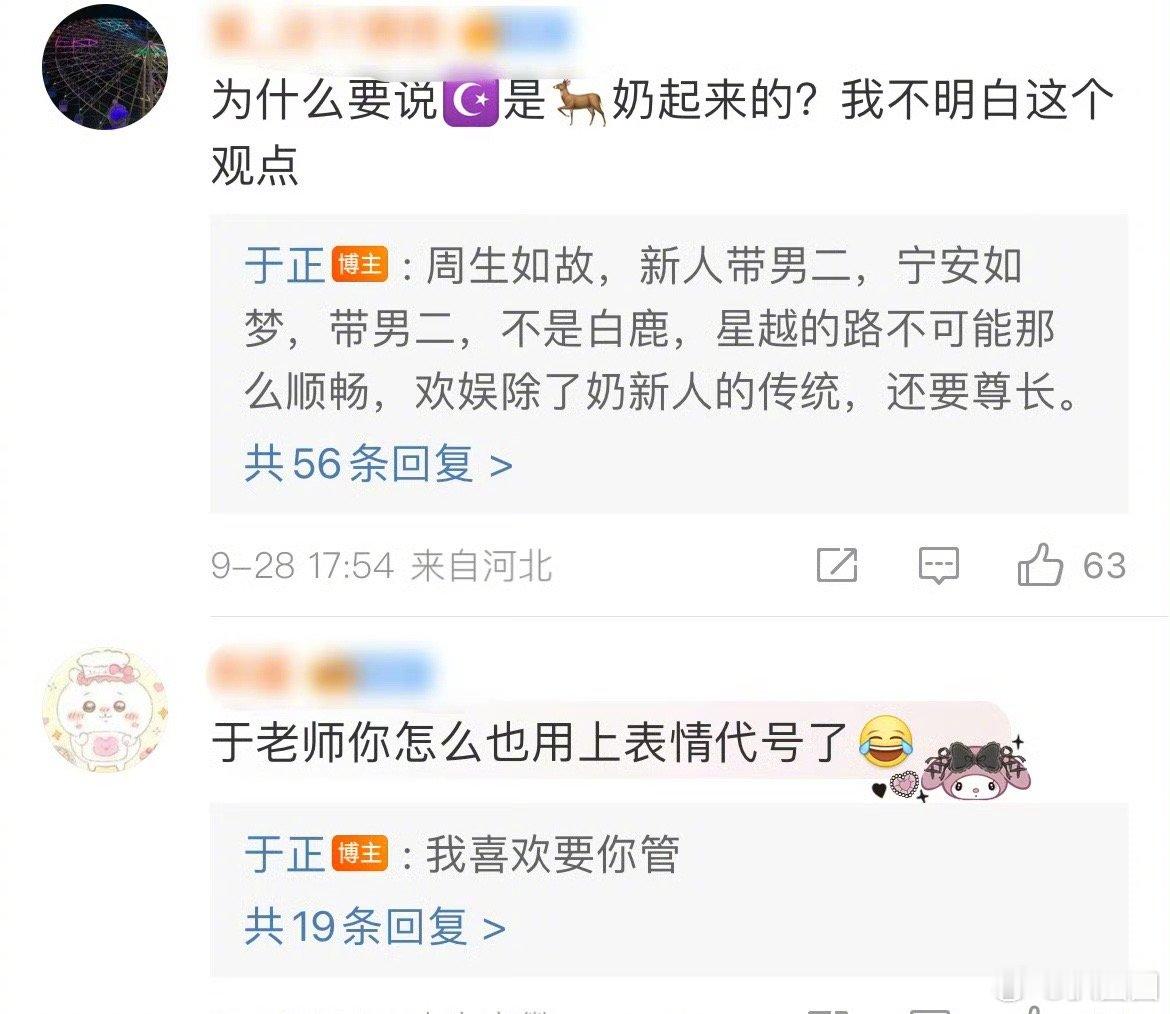The image size is (1170, 1014).
Task: Tap the speech-bubble comment icon
Action: click(x=939, y=566)
